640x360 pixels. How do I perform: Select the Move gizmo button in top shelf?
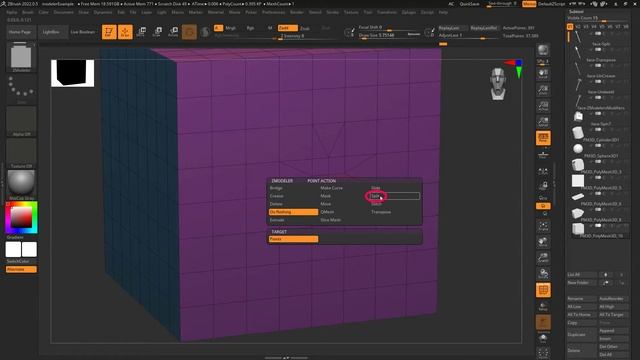pyautogui.click(x=141, y=31)
